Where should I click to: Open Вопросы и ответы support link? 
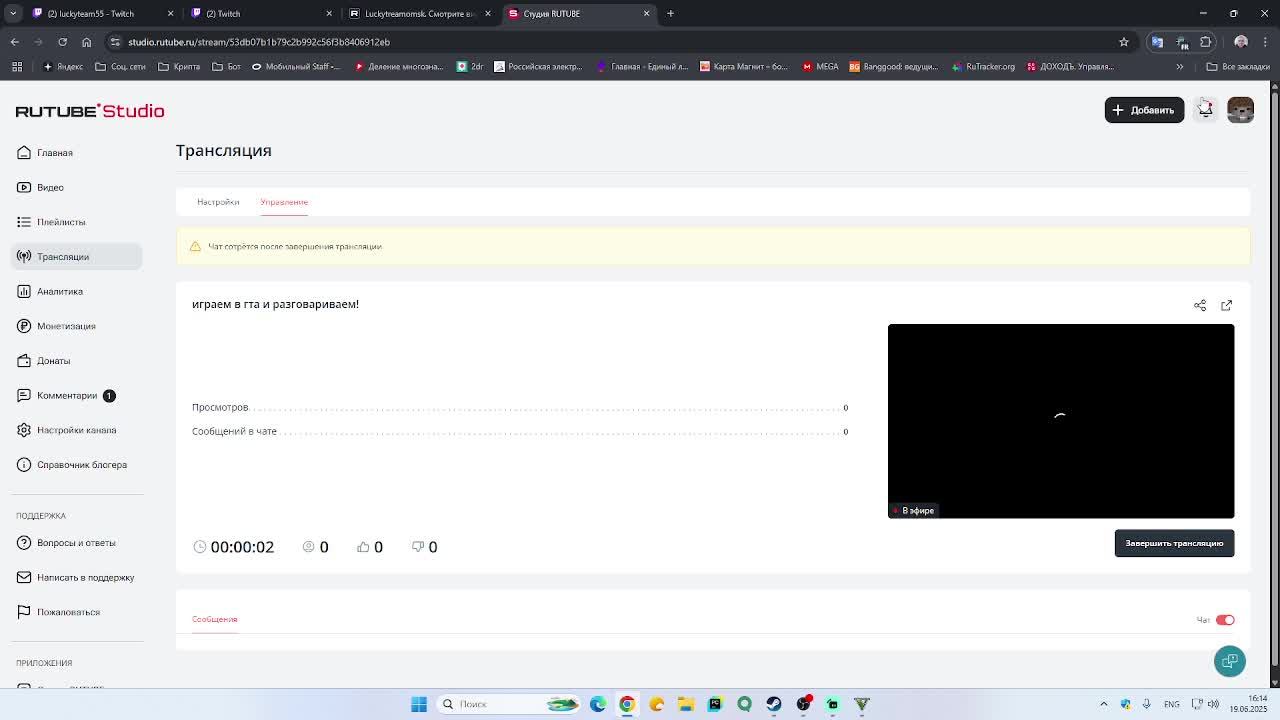pos(76,543)
